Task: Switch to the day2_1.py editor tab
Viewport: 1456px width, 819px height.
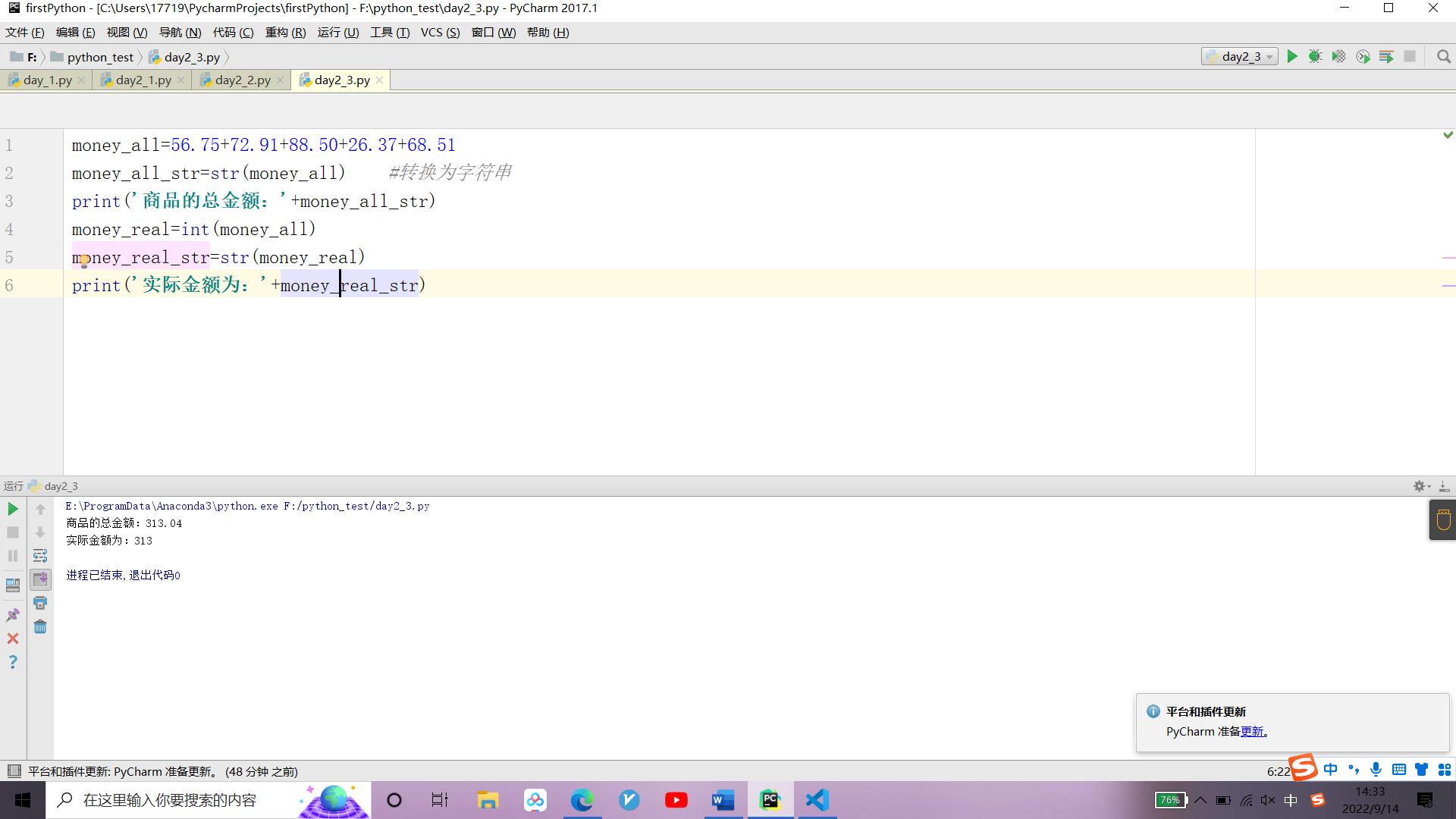Action: click(141, 80)
